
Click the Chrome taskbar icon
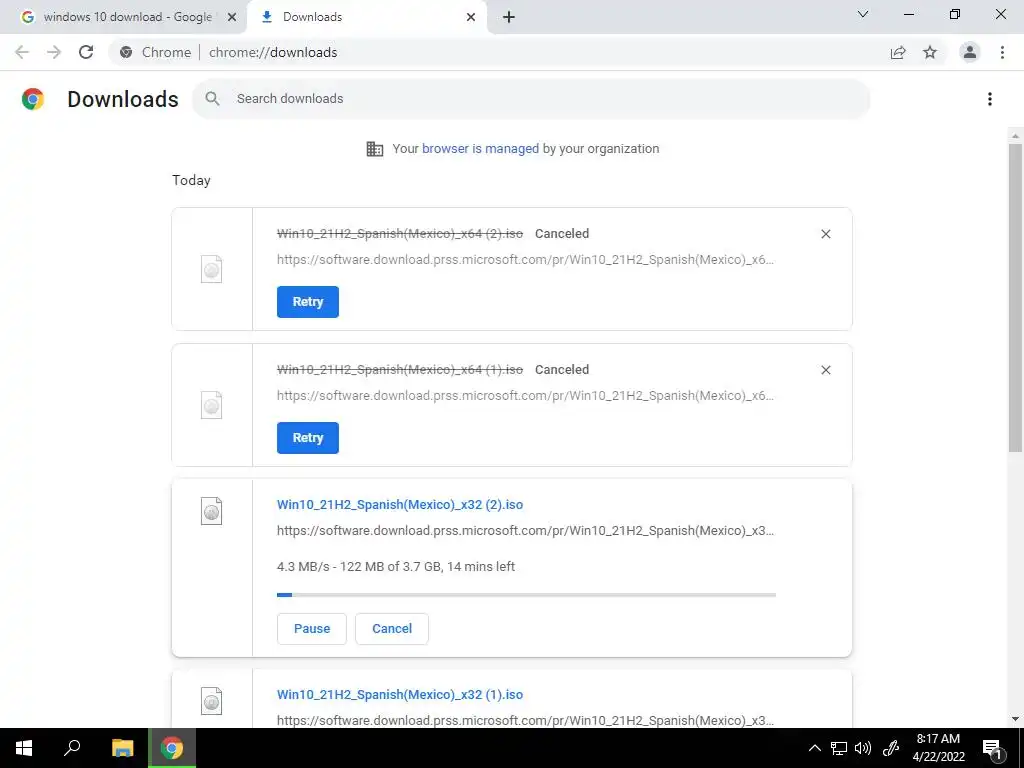[x=172, y=748]
